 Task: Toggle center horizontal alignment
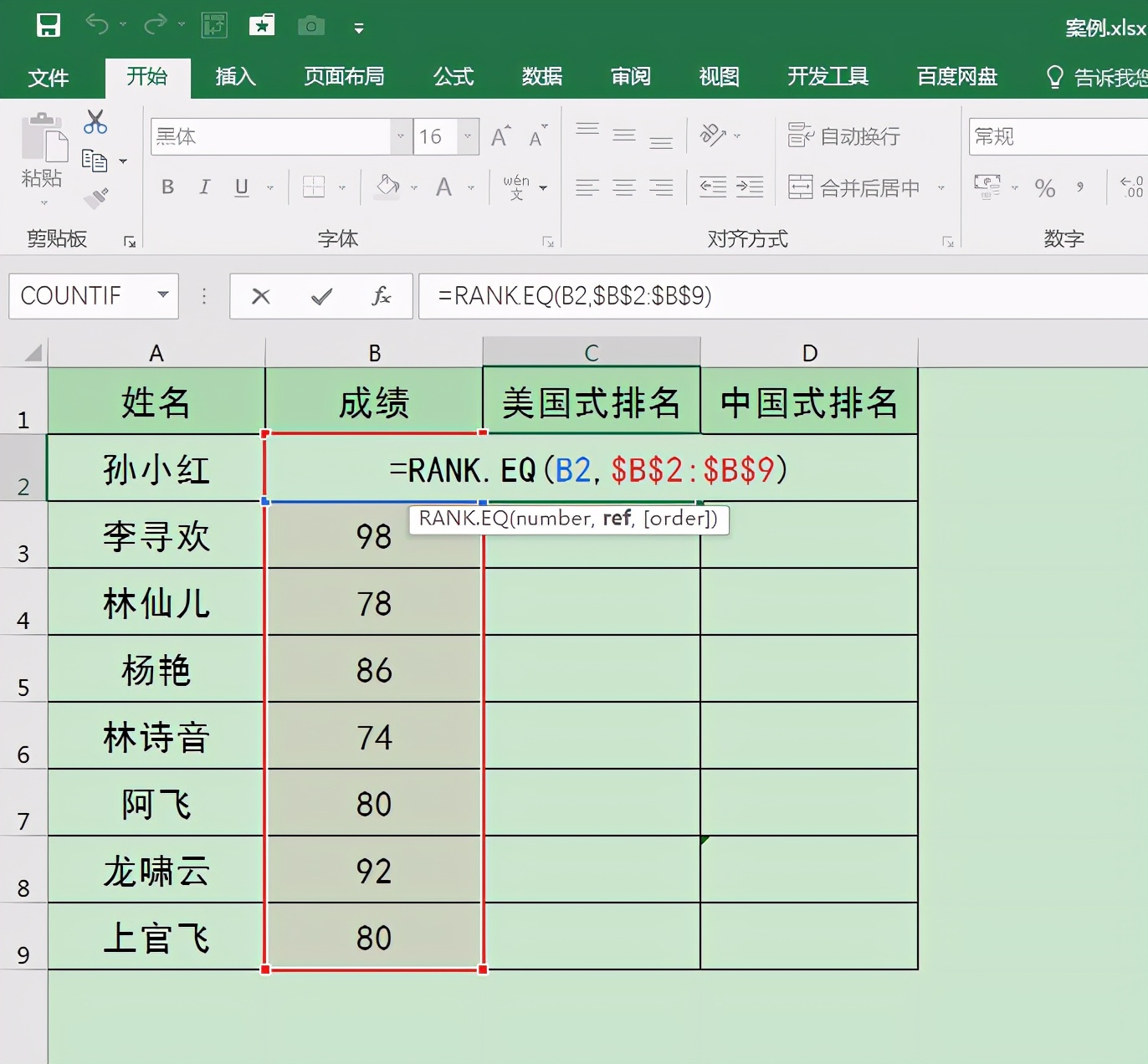[624, 187]
